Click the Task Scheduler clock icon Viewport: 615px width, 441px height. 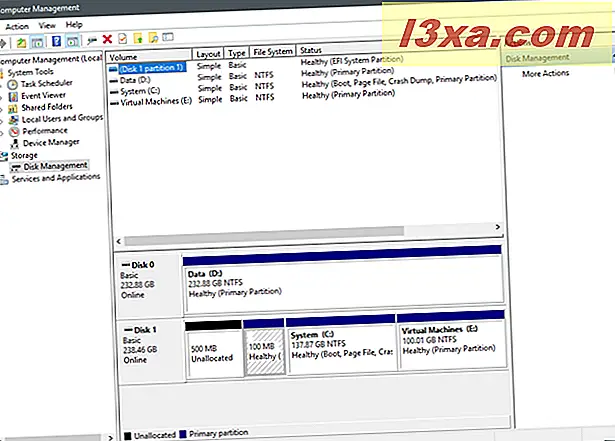[13, 84]
